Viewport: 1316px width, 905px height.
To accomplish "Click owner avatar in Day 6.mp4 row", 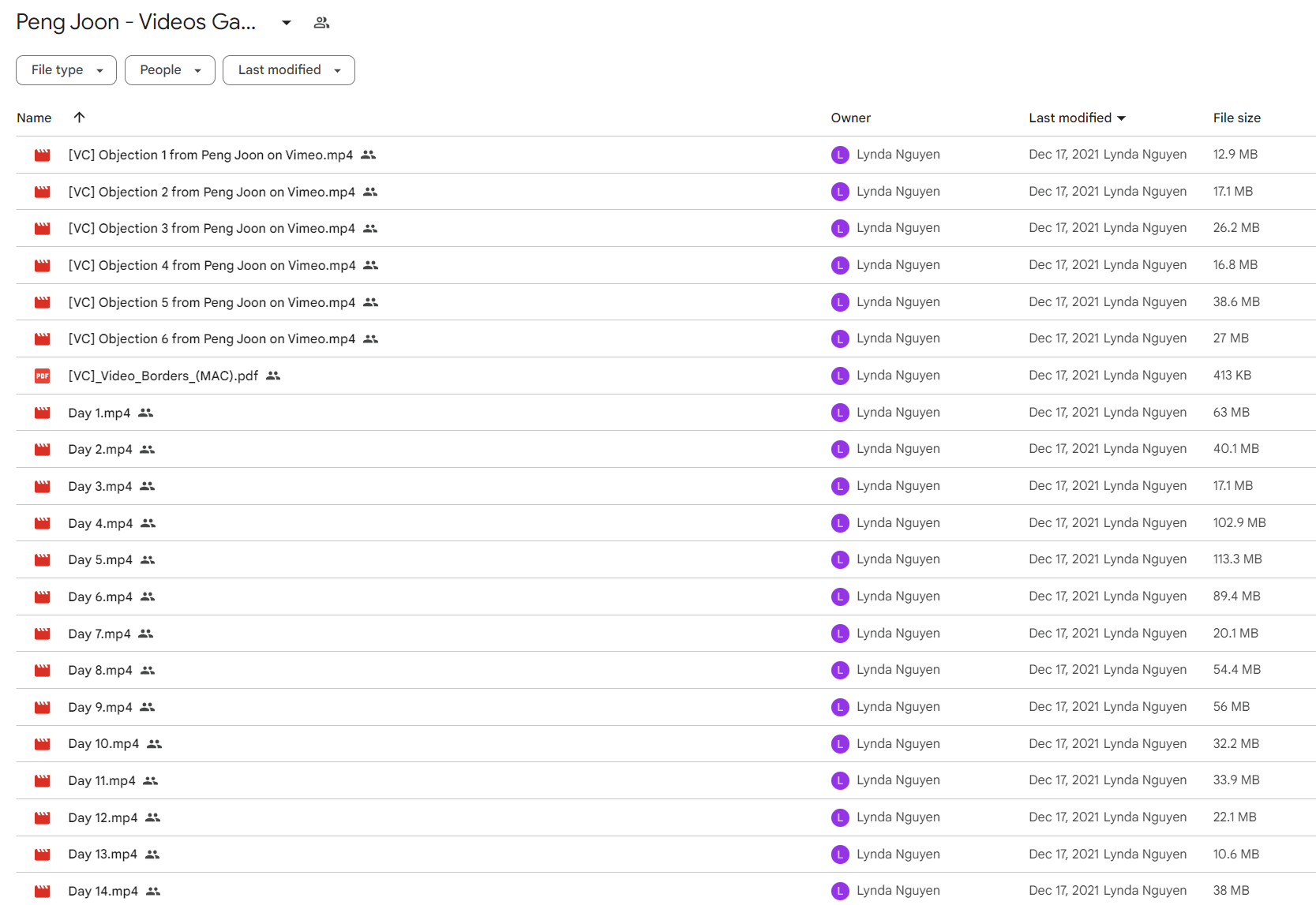I will coord(840,596).
